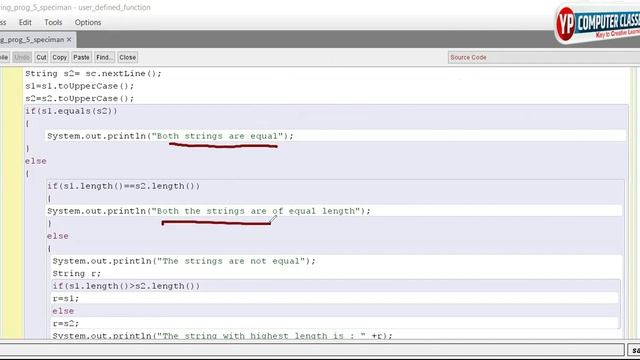The width and height of the screenshot is (640, 360).
Task: Click the line 'if(s1.length()>s2.length())'
Action: tap(126, 286)
